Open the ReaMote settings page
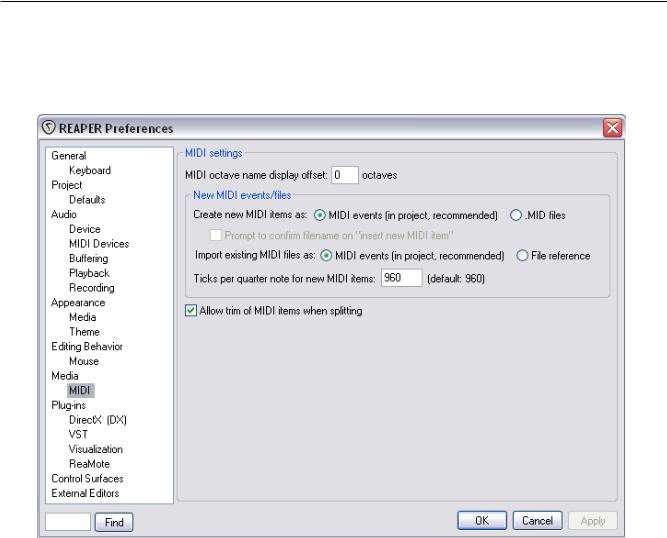The width and height of the screenshot is (667, 538). pyautogui.click(x=89, y=464)
